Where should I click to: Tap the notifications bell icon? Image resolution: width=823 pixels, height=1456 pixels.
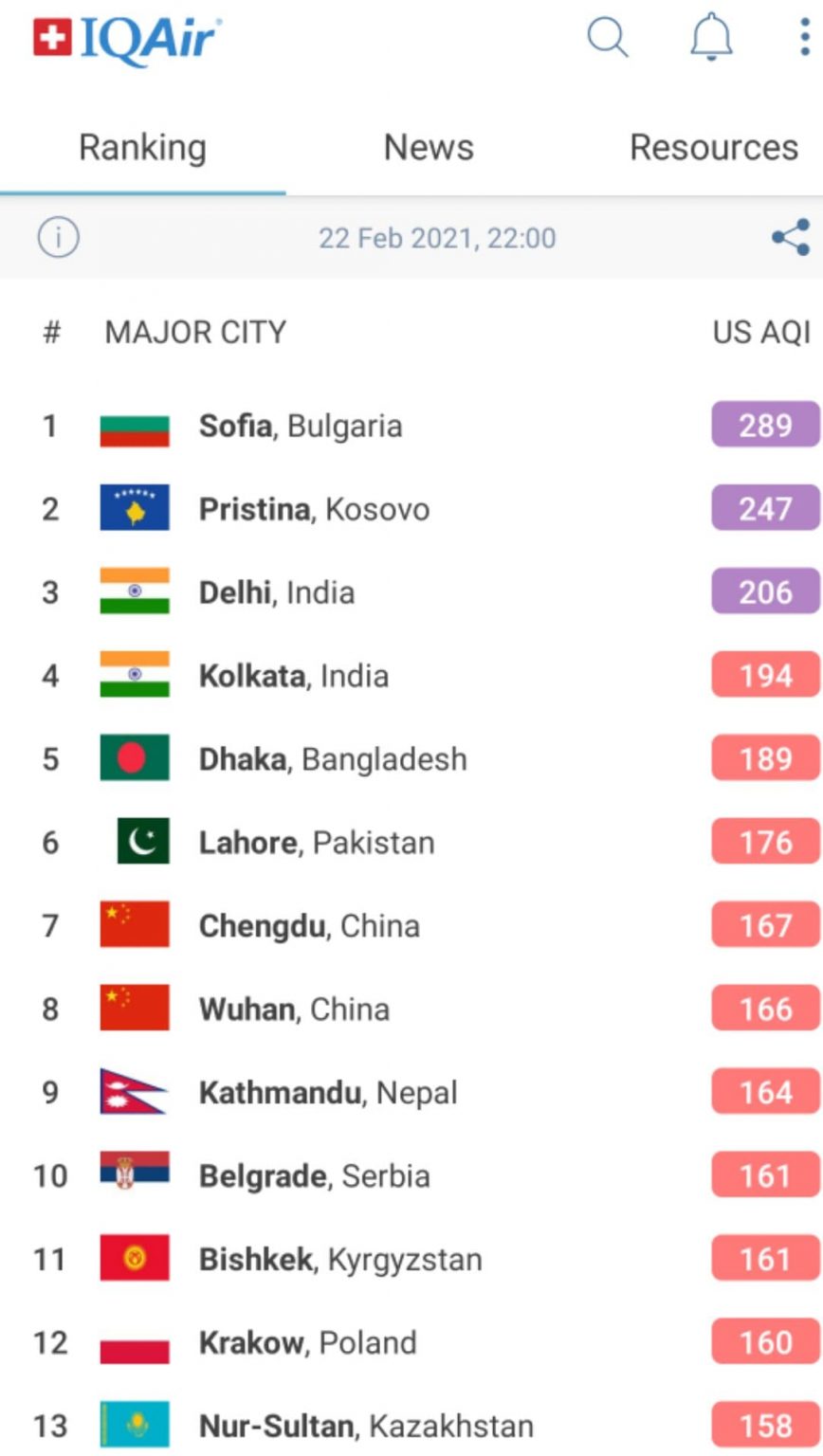tap(710, 38)
